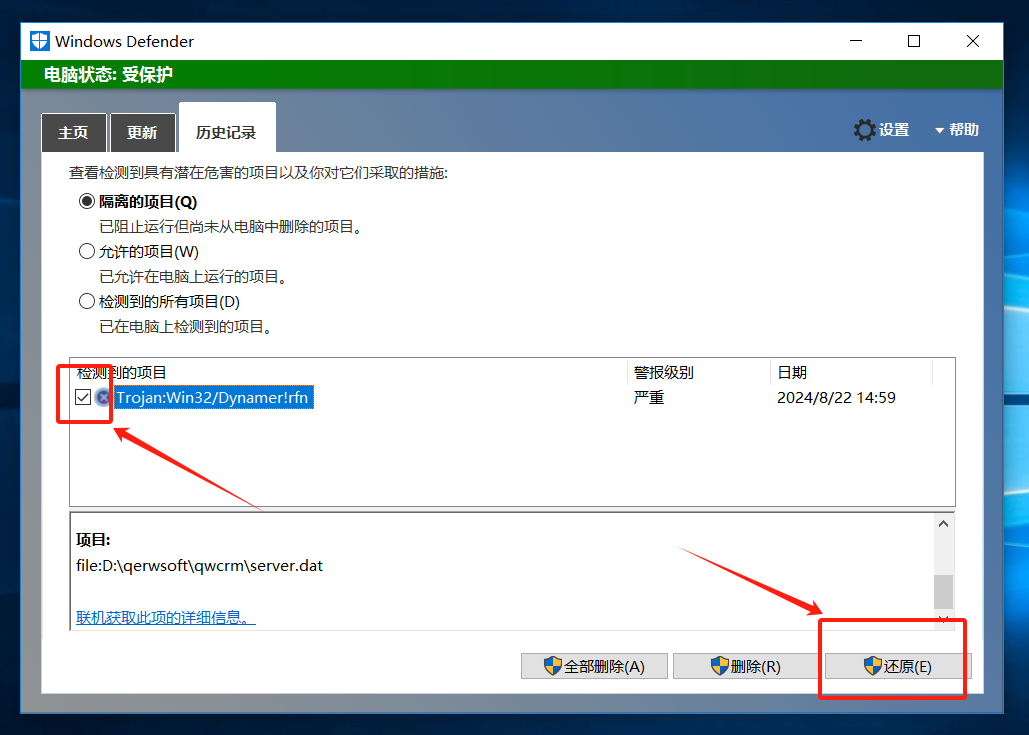Minimize the Windows Defender window
This screenshot has height=735, width=1029.
click(x=856, y=41)
